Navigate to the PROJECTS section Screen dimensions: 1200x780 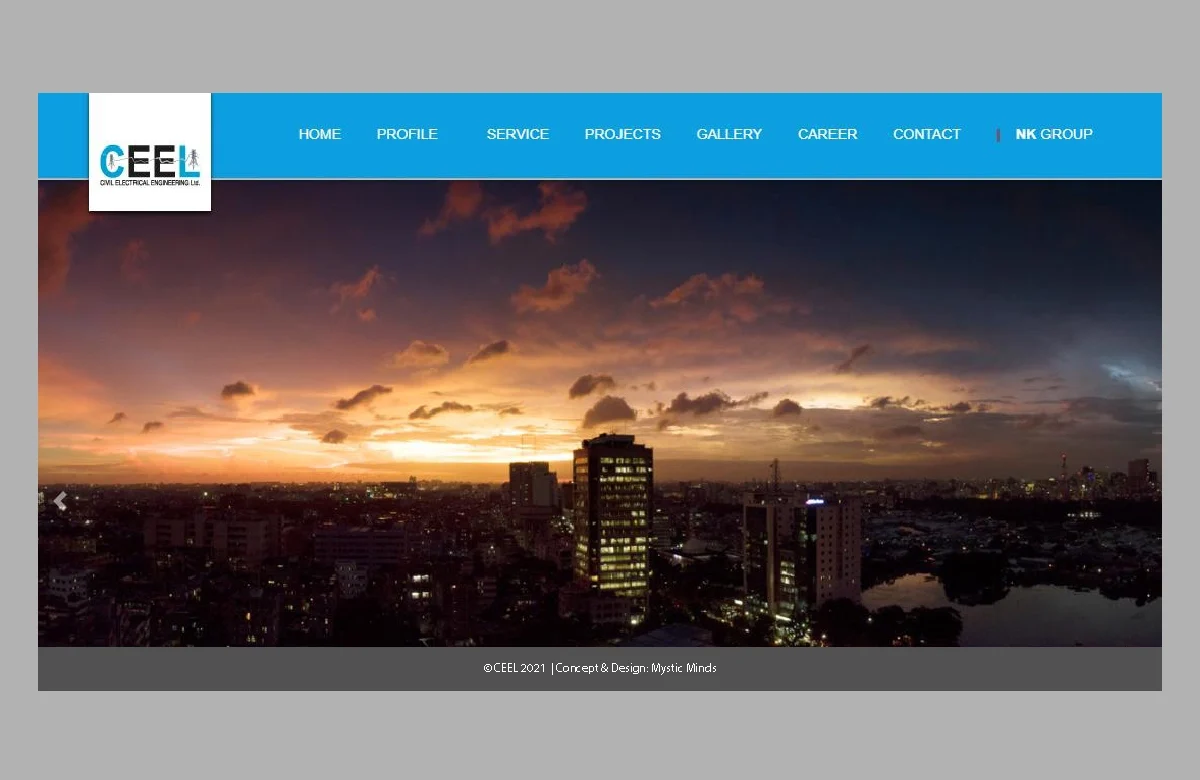[622, 134]
